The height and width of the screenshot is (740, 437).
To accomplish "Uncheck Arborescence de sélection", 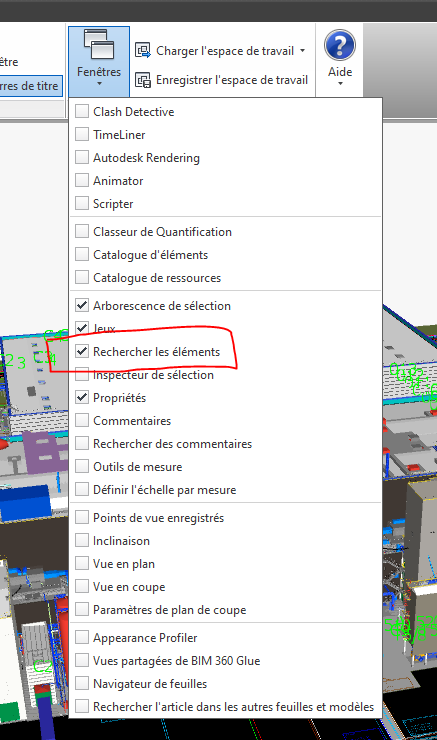I will coord(82,305).
